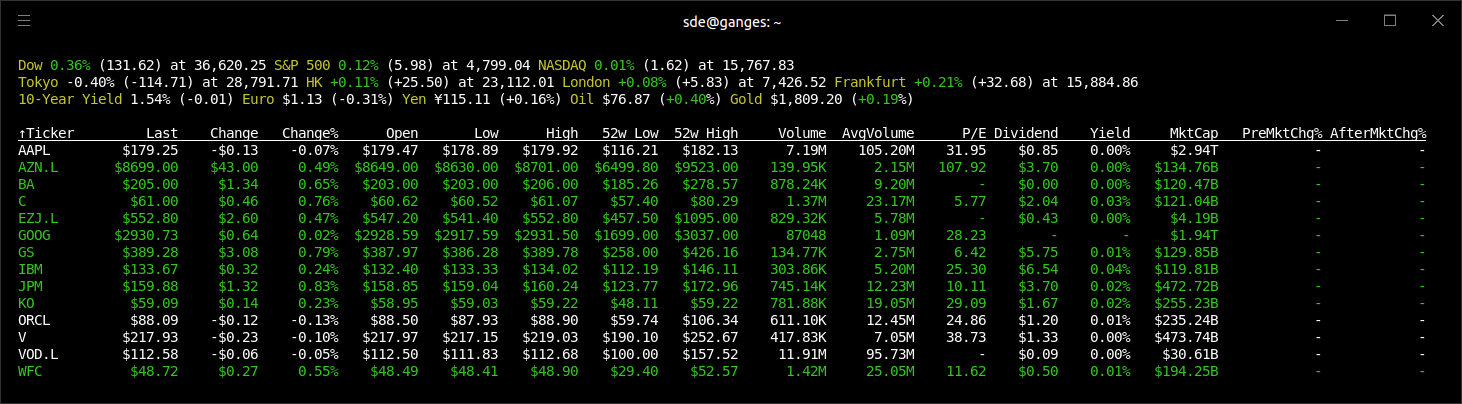1462x404 pixels.
Task: Open the terminal hamburger menu
Action: click(24, 21)
